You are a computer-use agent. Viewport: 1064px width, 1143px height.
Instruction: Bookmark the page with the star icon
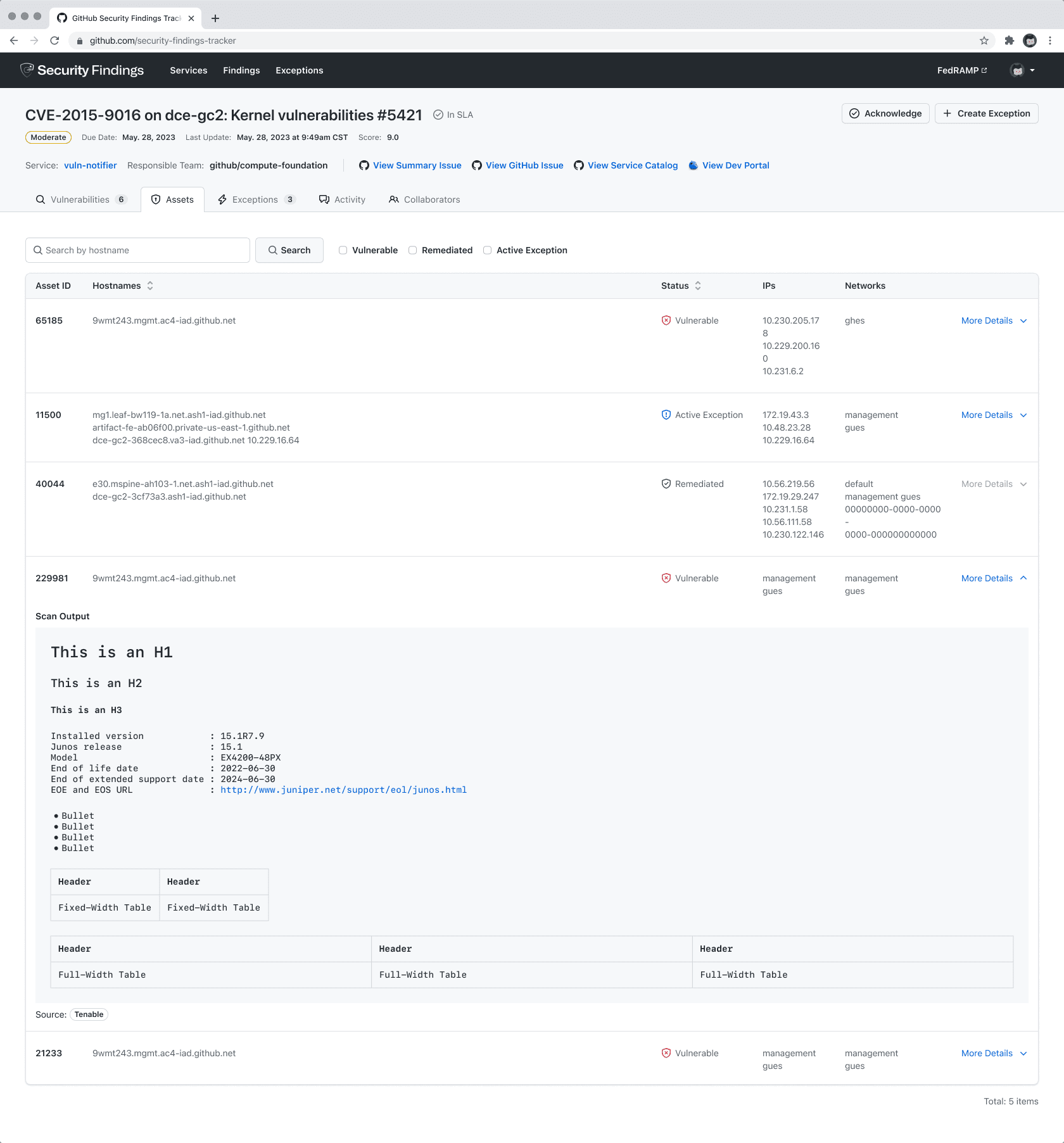coord(984,41)
